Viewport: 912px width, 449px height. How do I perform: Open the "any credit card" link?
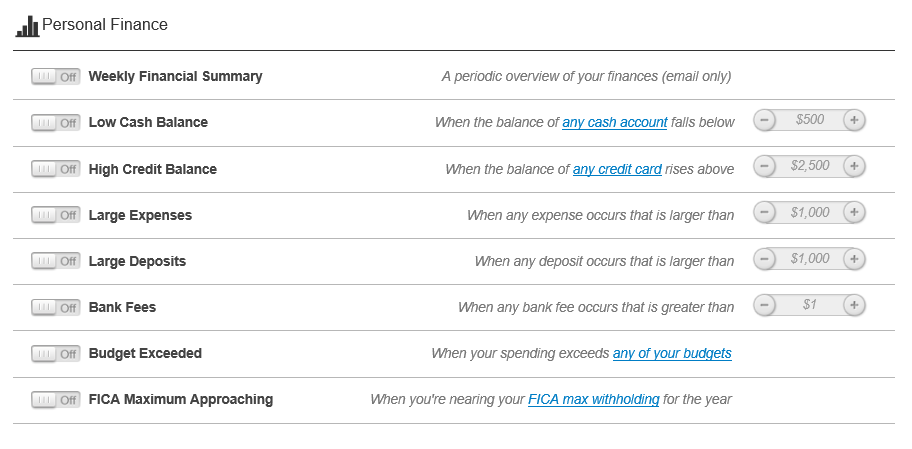tap(617, 169)
